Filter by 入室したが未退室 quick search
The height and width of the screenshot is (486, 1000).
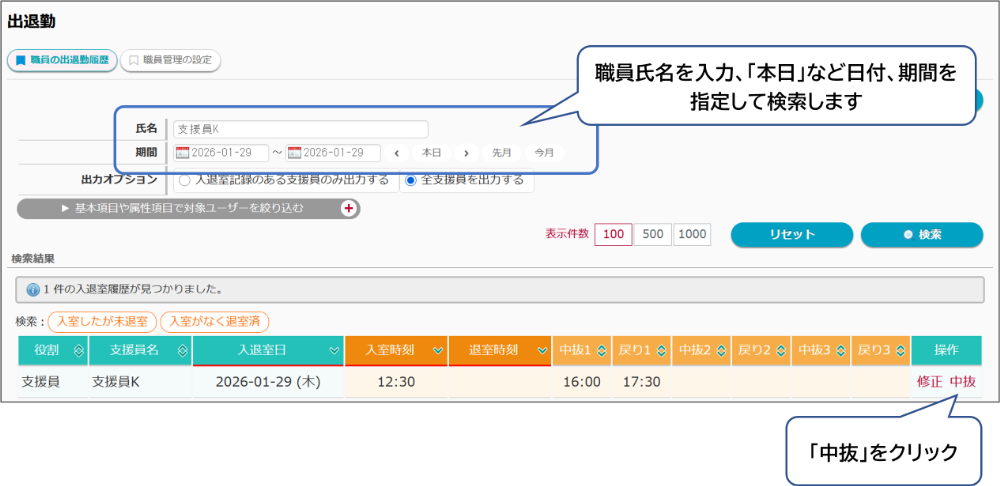[102, 322]
